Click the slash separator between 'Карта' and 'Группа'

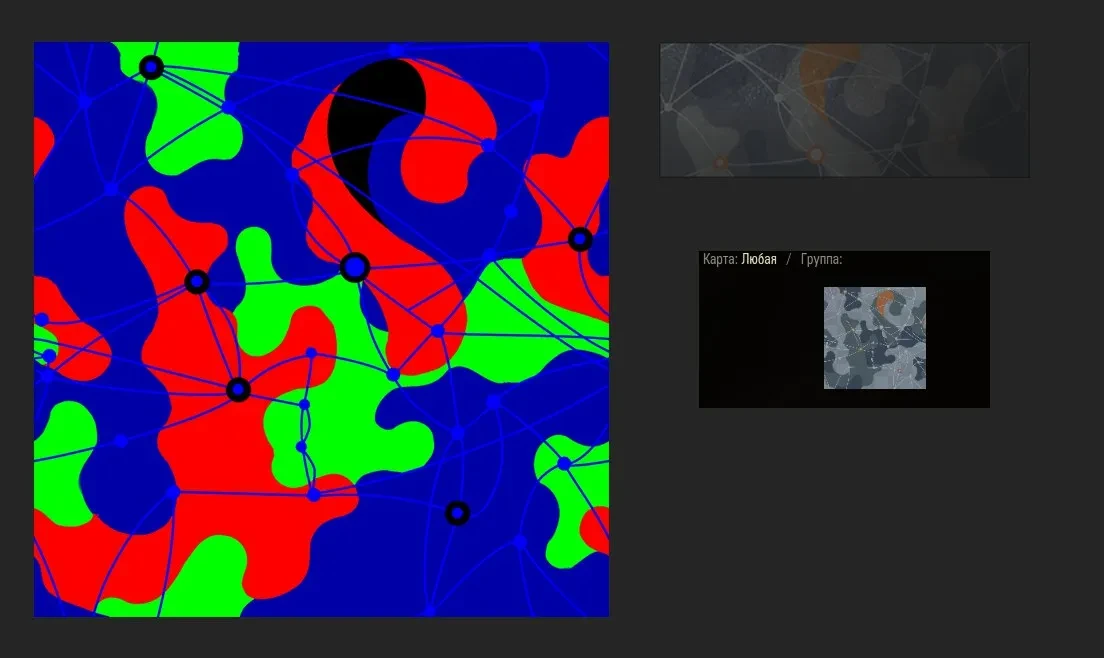click(788, 260)
